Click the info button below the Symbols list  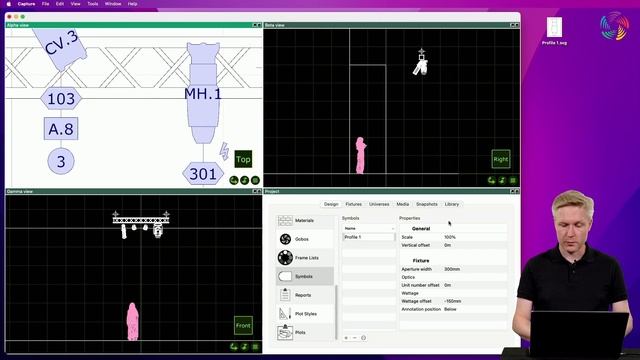pos(363,338)
